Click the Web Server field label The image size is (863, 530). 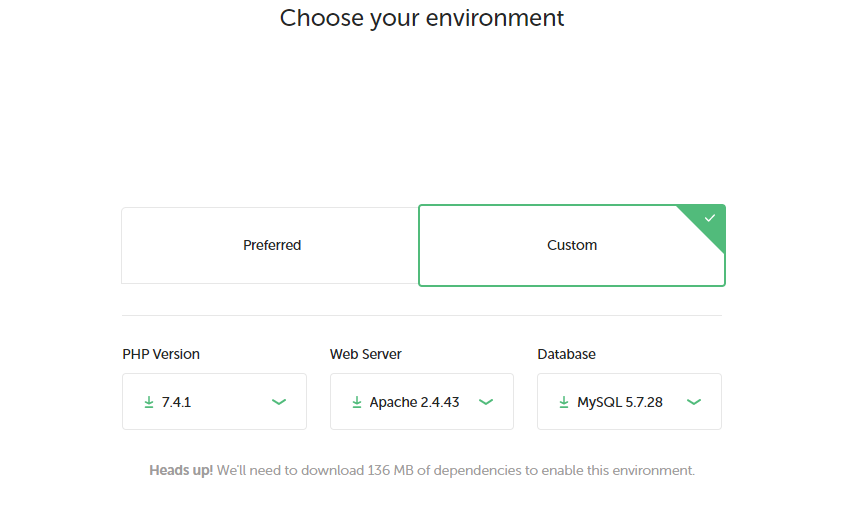point(365,354)
